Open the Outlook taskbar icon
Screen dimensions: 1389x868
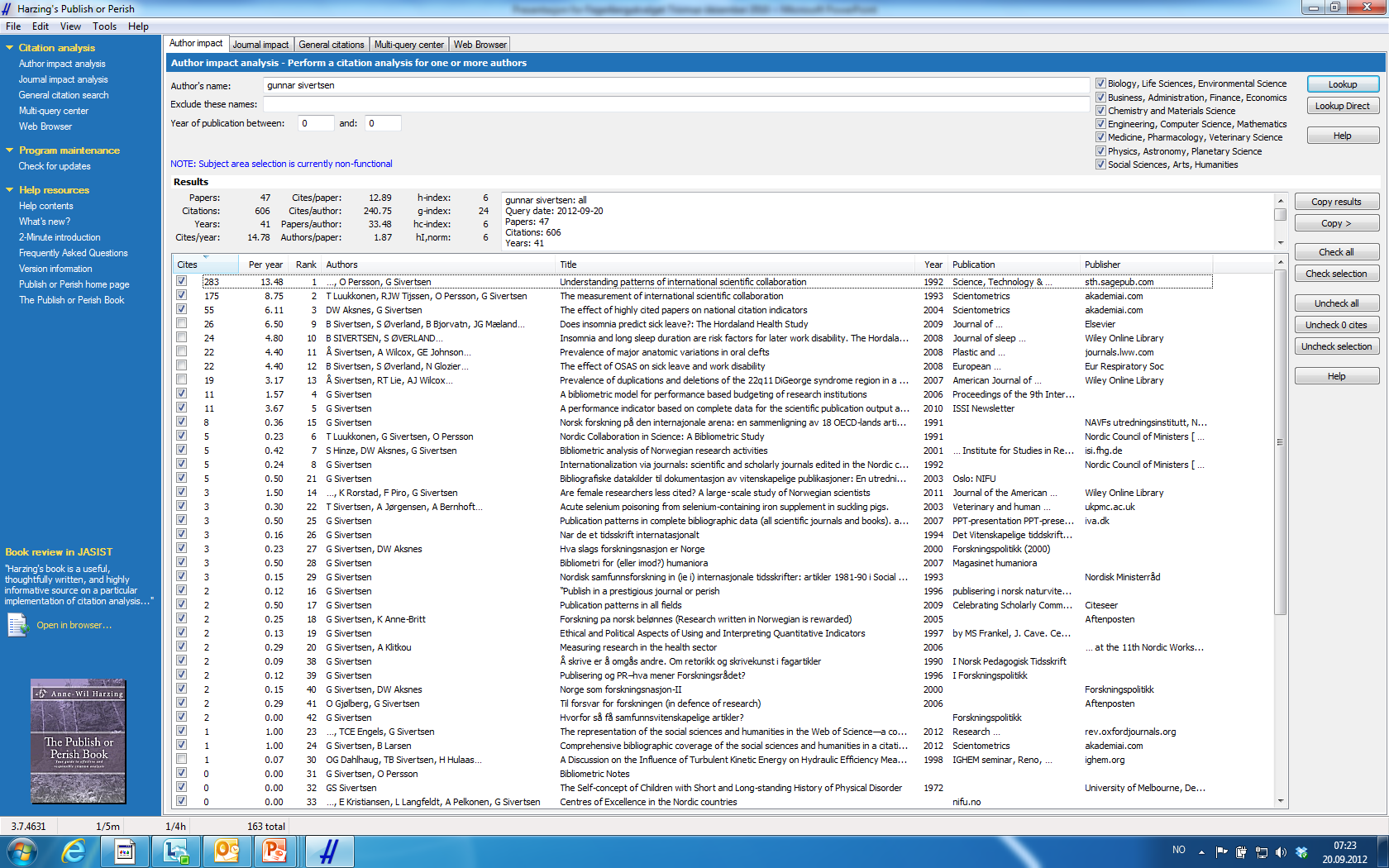(226, 851)
